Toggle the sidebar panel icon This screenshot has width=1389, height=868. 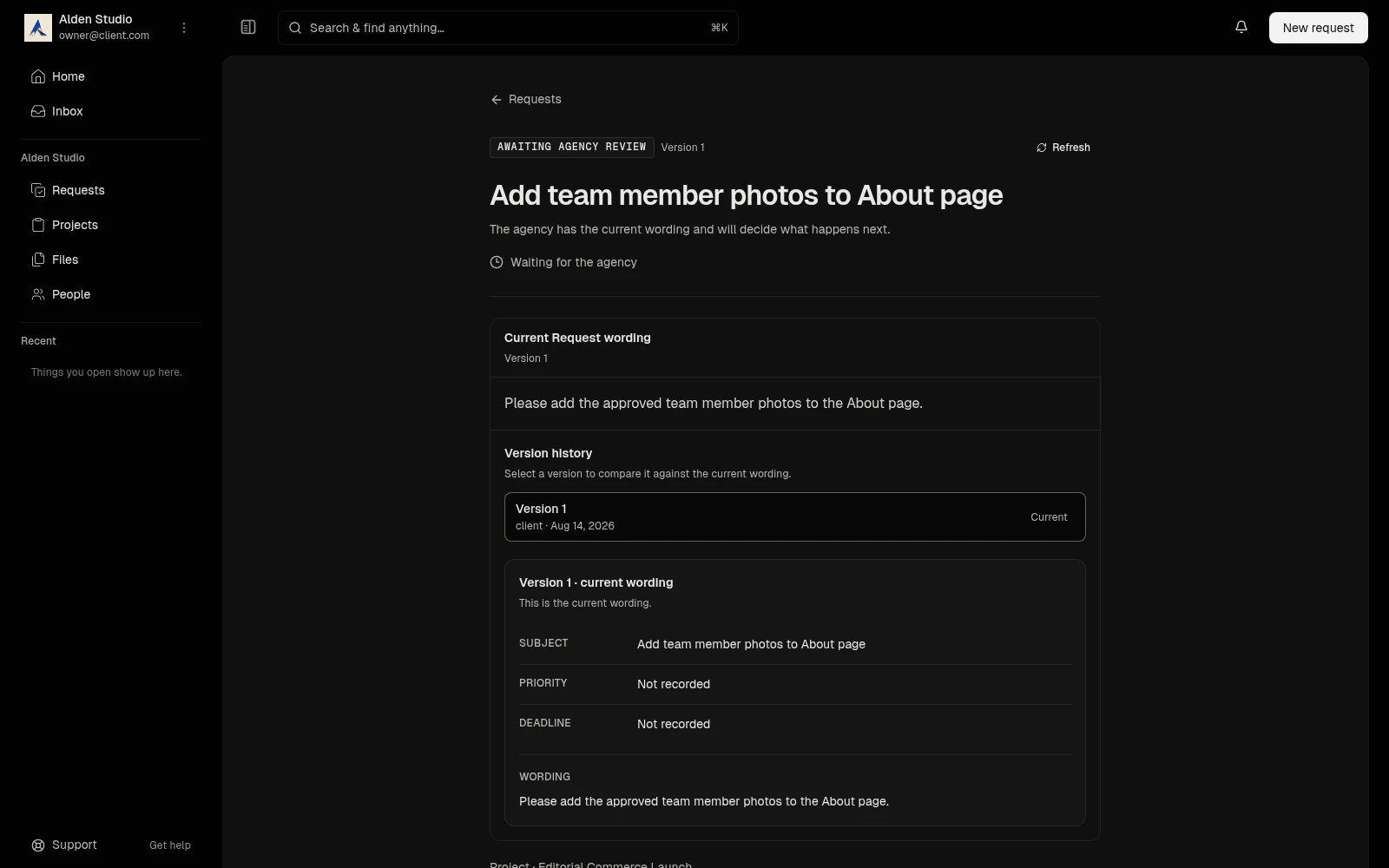click(248, 28)
